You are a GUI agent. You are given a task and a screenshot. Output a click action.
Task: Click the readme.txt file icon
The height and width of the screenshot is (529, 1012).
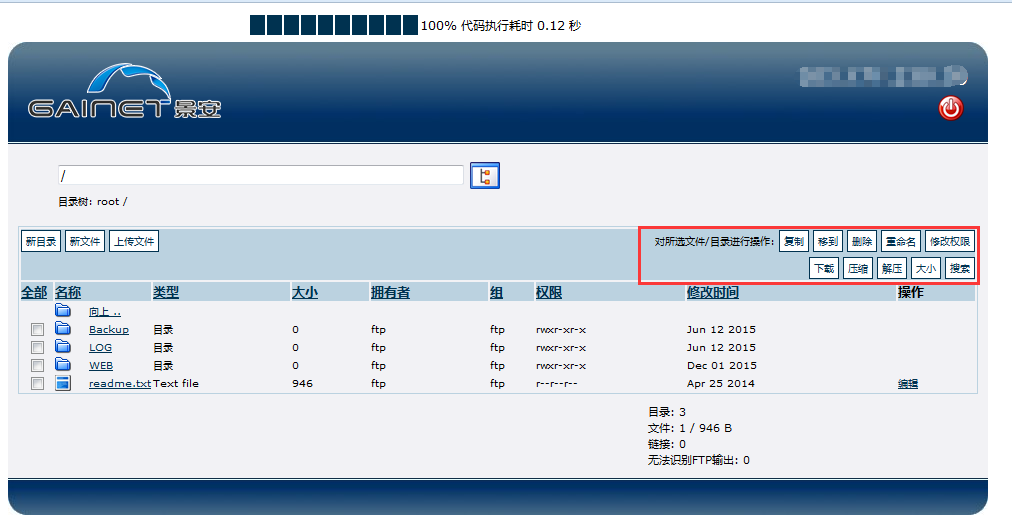pos(63,383)
